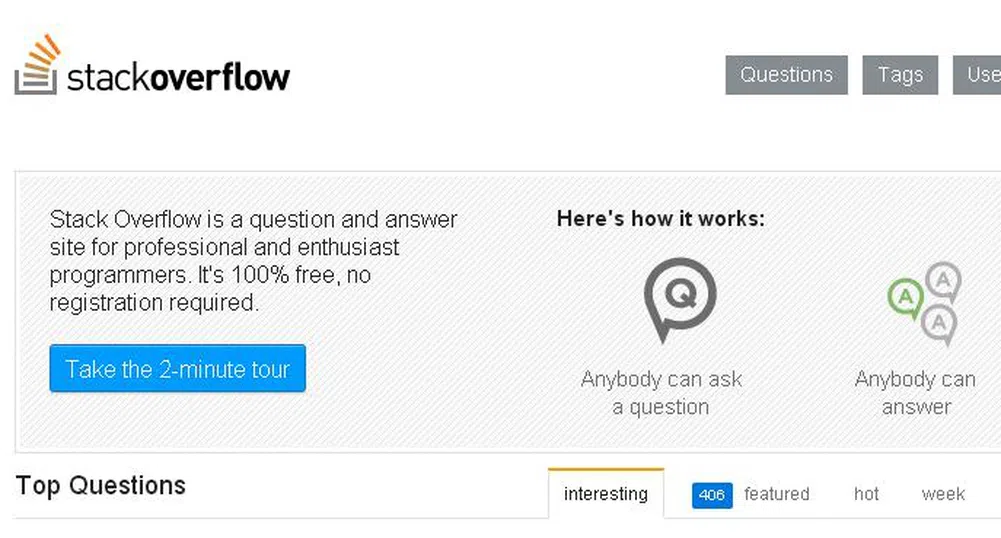Go to the partially visible Users button
The image size is (1001, 538).
click(x=981, y=75)
